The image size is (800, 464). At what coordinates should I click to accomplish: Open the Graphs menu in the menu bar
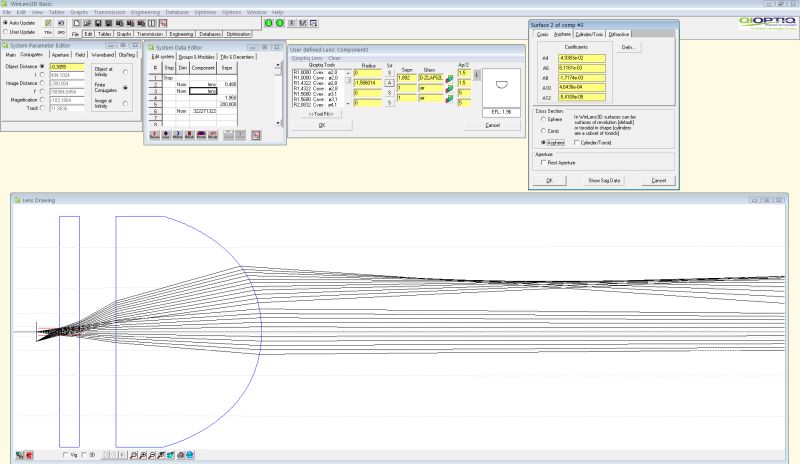pos(79,12)
